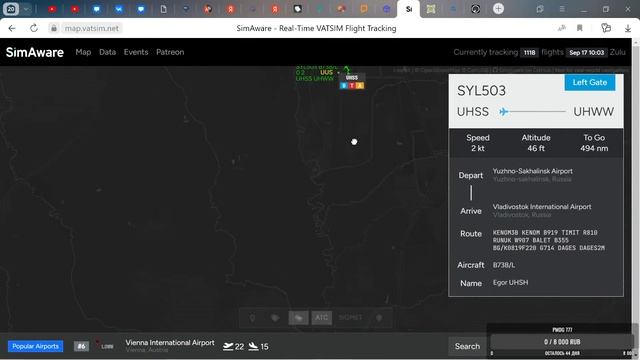Open the browser extensions icon
The image size is (640, 360).
pos(606,28)
